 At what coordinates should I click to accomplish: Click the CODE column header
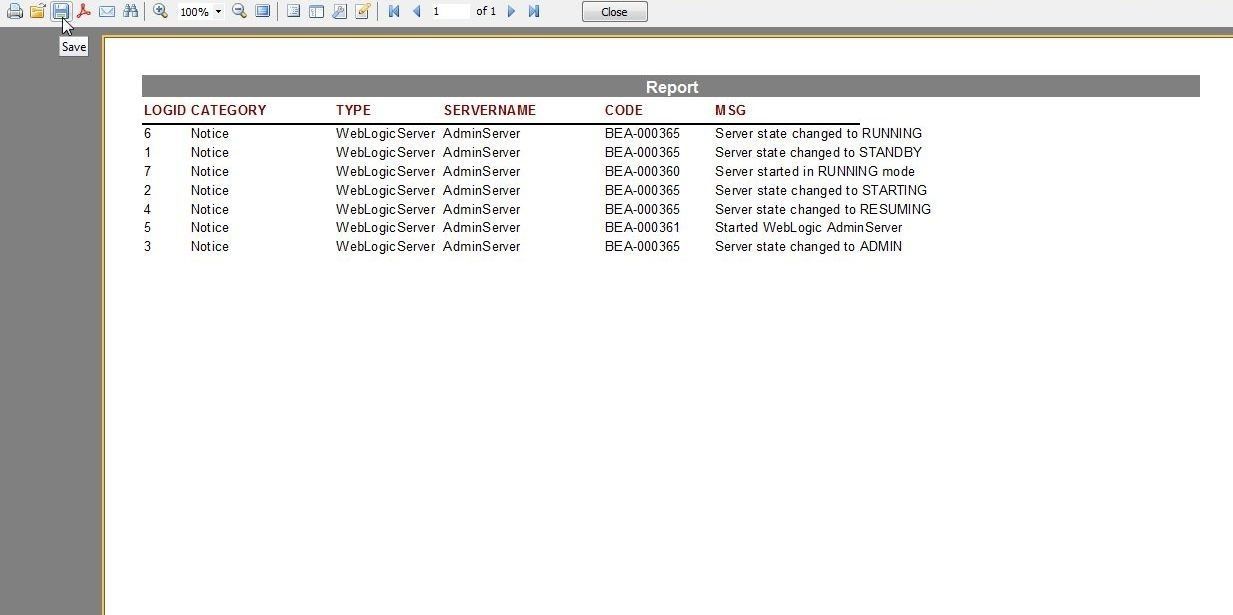(x=624, y=110)
